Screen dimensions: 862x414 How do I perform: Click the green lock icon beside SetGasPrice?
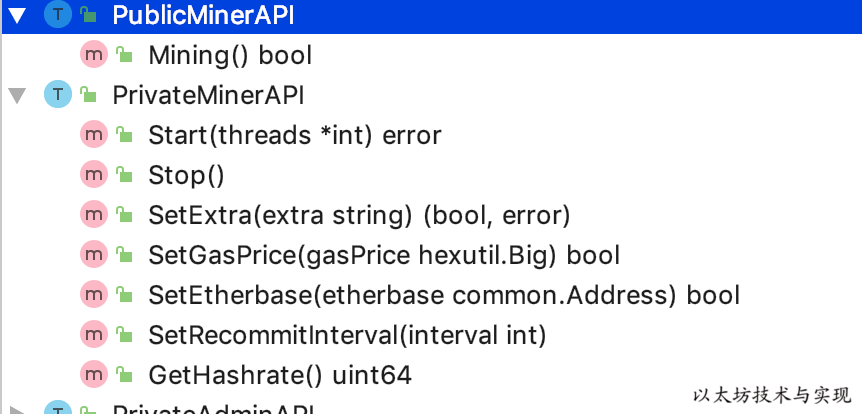click(124, 254)
